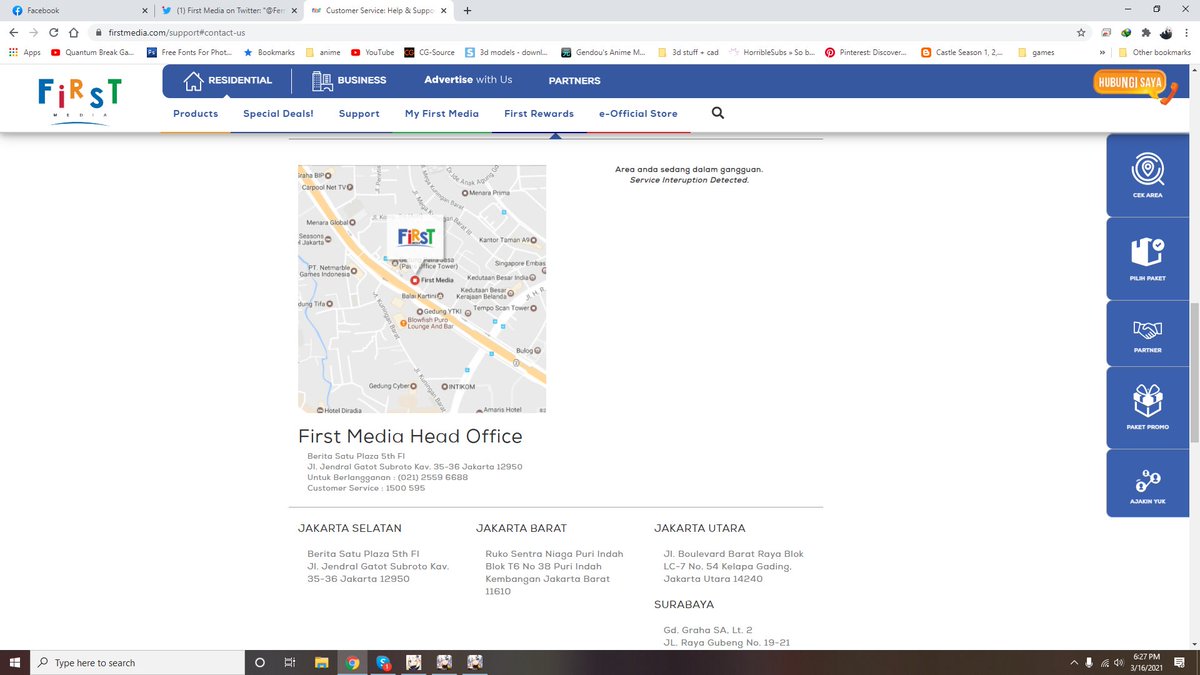Open the Windows Start menu
Viewport: 1200px width, 675px height.
coord(13,662)
